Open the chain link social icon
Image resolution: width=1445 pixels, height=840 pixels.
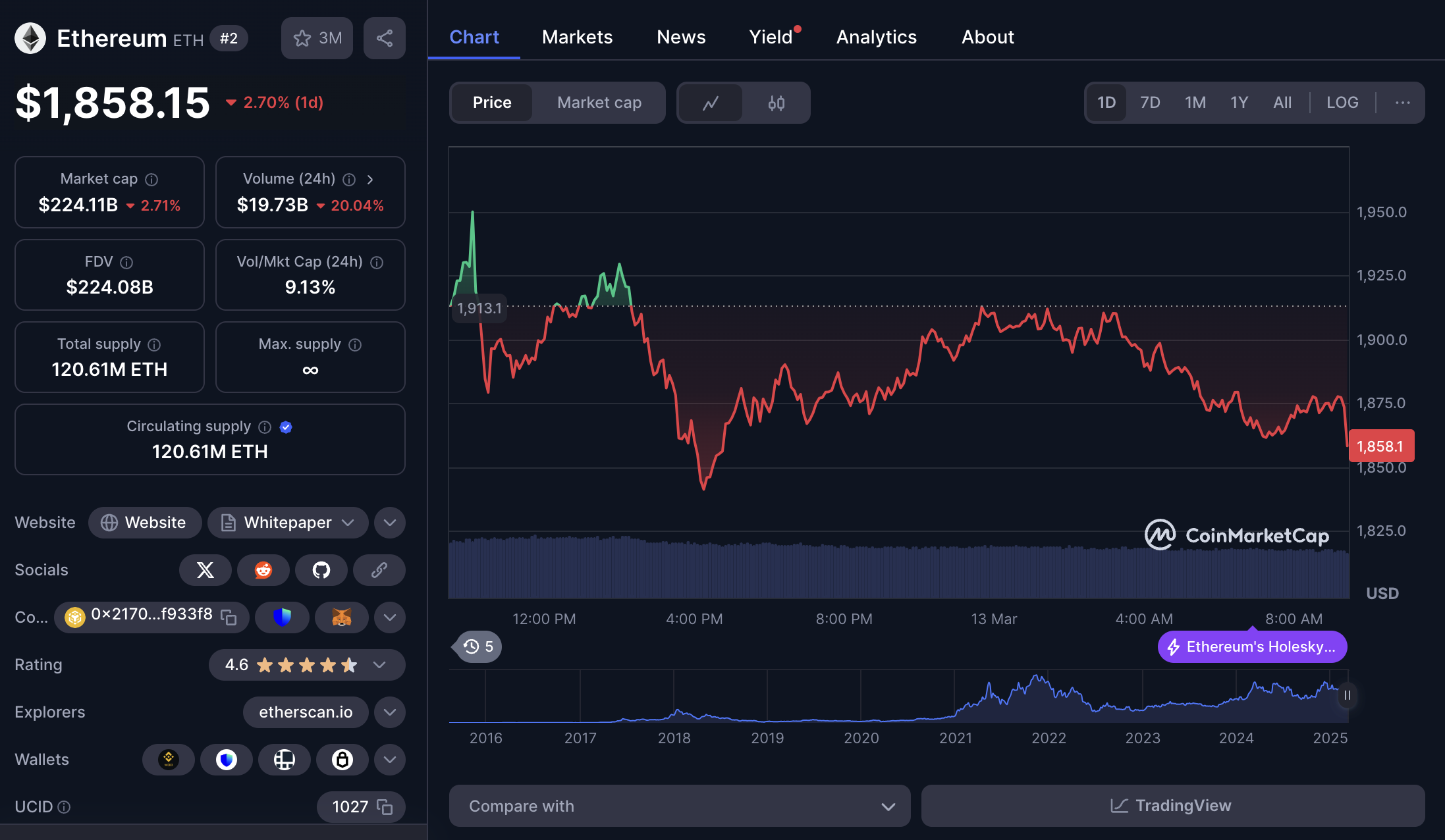click(379, 570)
